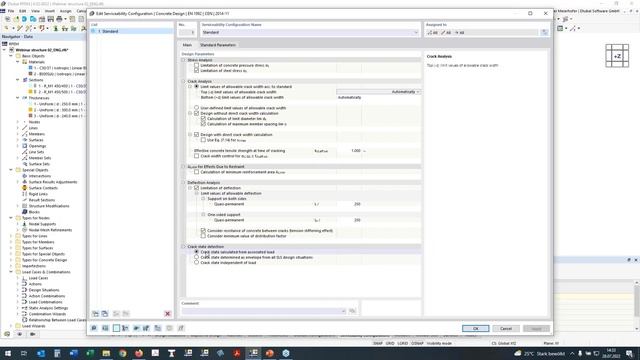The height and width of the screenshot is (360, 640).
Task: Open Google Chrome from the taskbar
Action: click(122, 353)
